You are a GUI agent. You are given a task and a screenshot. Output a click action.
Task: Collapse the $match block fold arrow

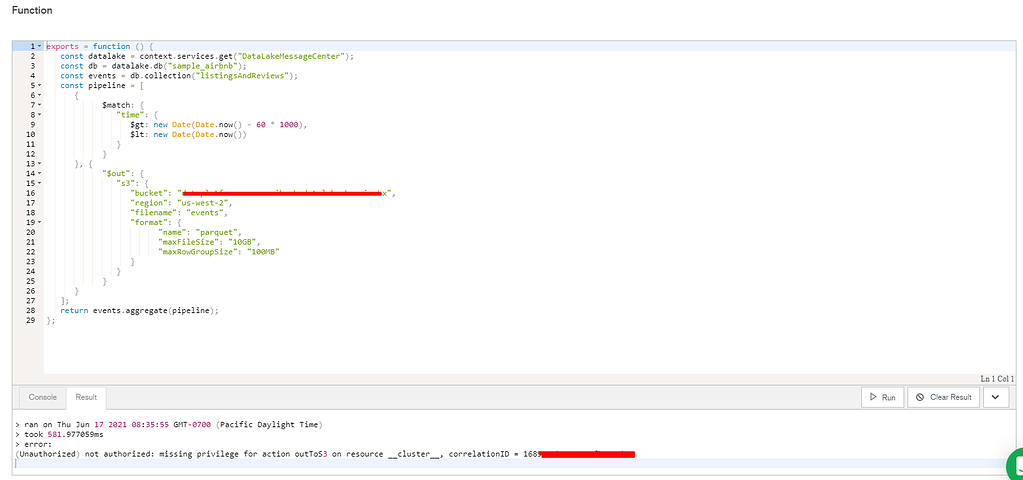tap(39, 104)
